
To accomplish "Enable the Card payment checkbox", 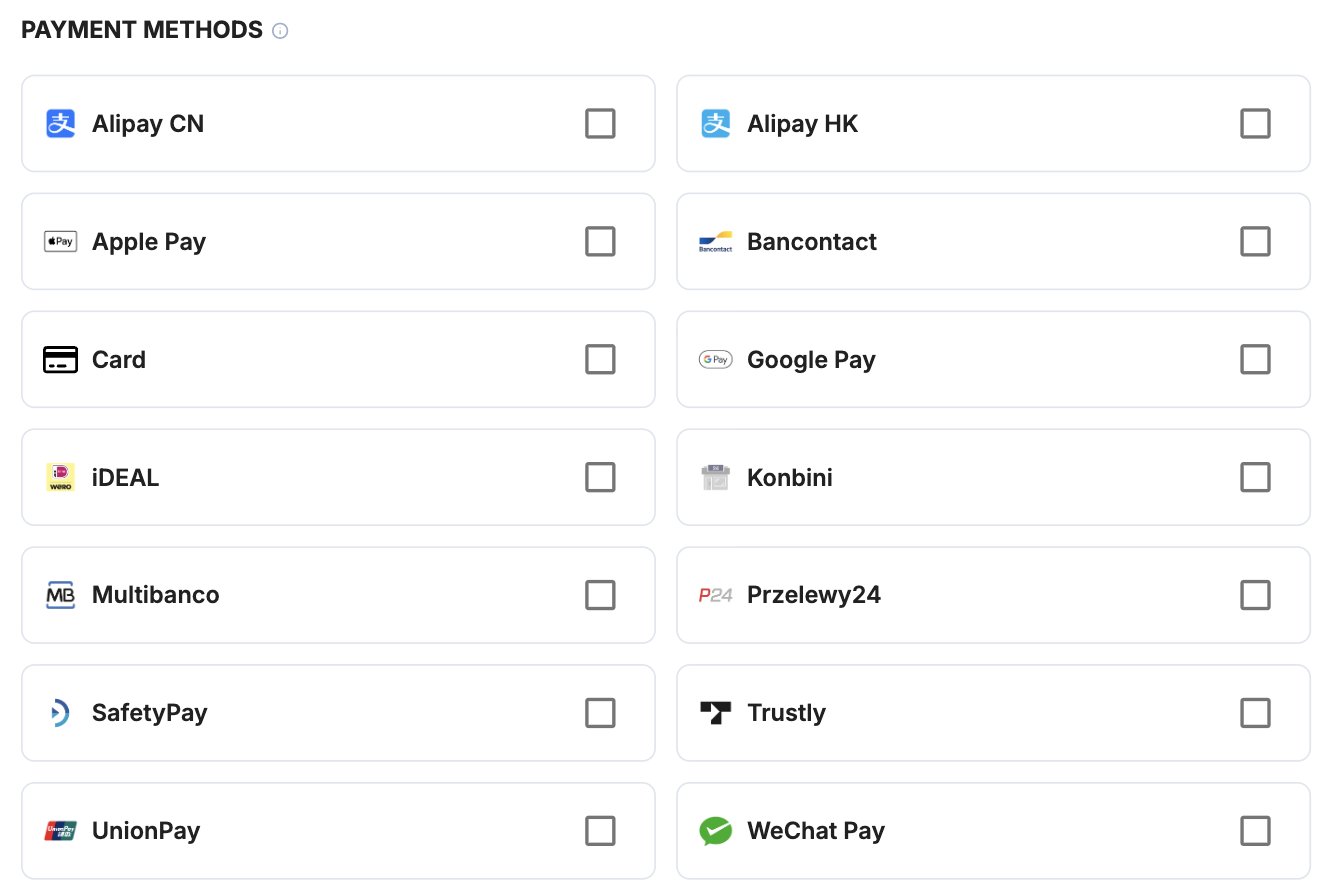I will [600, 360].
